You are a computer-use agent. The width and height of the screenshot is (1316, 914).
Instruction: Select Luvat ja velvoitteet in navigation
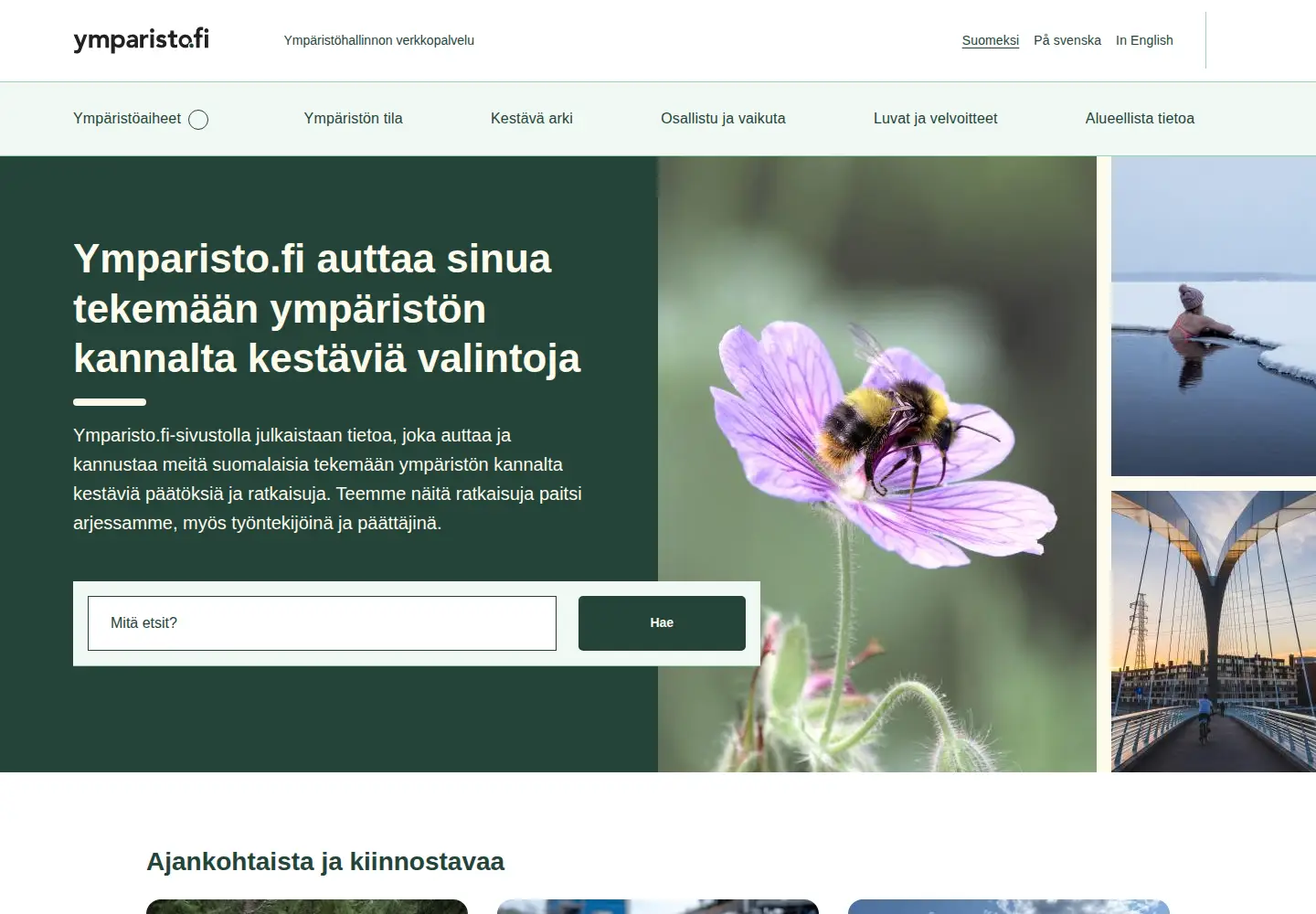(x=935, y=119)
